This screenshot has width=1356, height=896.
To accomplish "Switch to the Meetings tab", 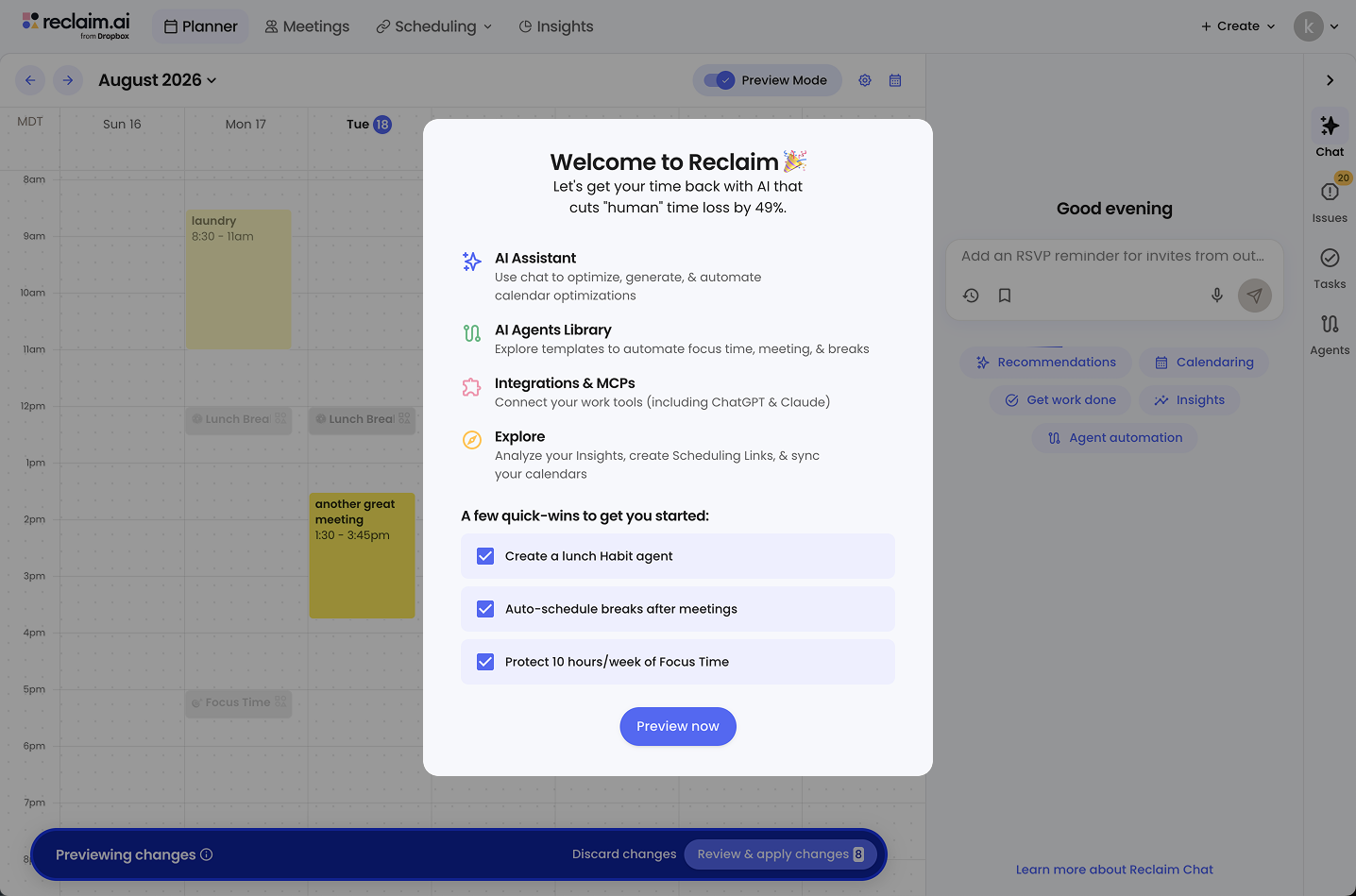I will tap(307, 26).
